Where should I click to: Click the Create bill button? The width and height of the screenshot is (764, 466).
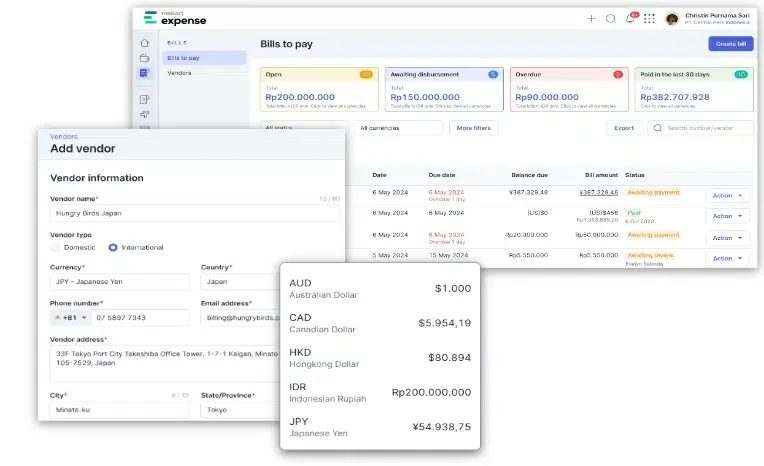pos(731,44)
